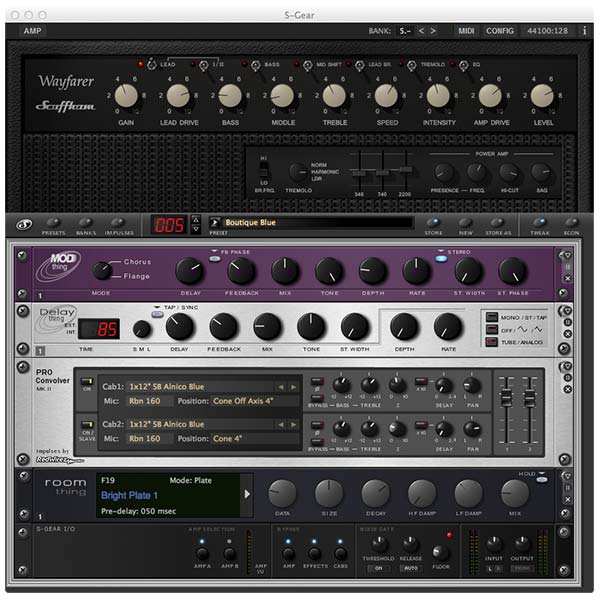Open the AMP menu
Viewport: 600px width, 600px height.
(33, 31)
